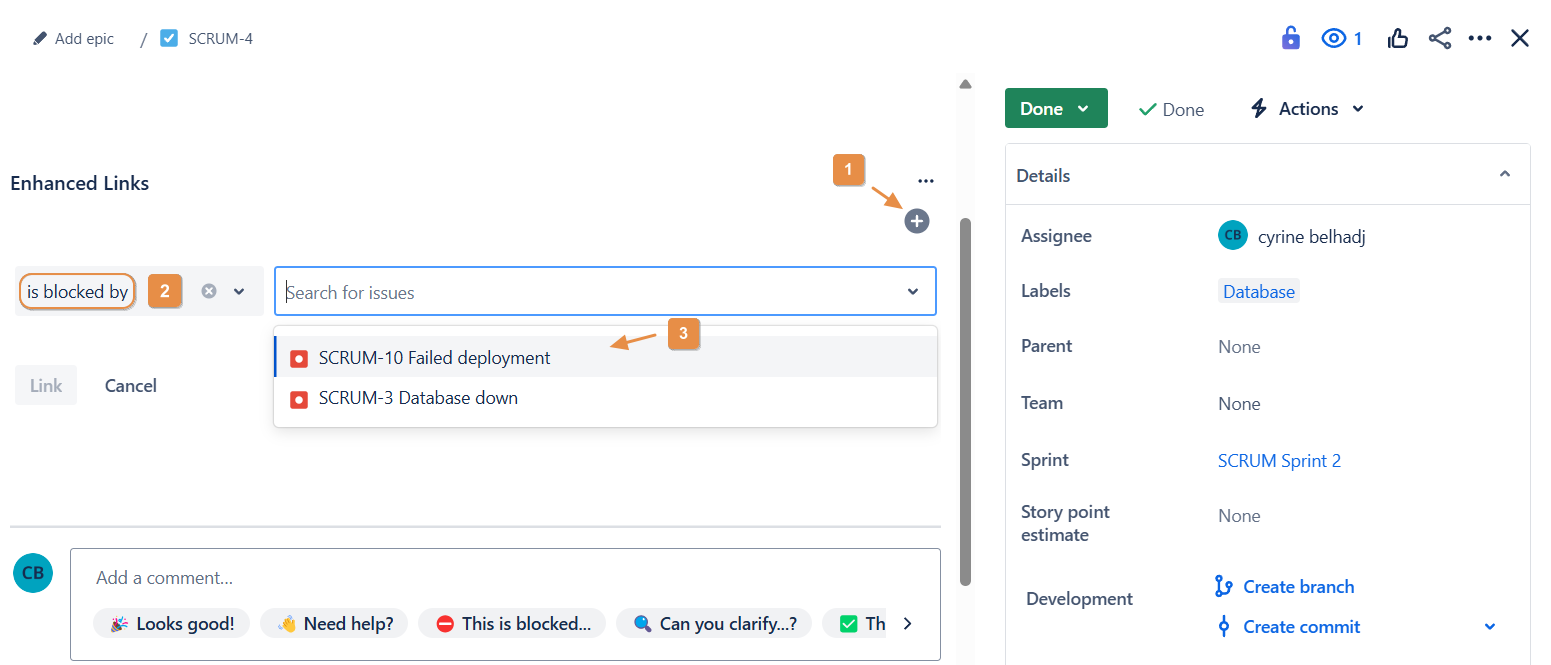Click the thumbs up vote icon
This screenshot has width=1551, height=665.
(x=1397, y=39)
